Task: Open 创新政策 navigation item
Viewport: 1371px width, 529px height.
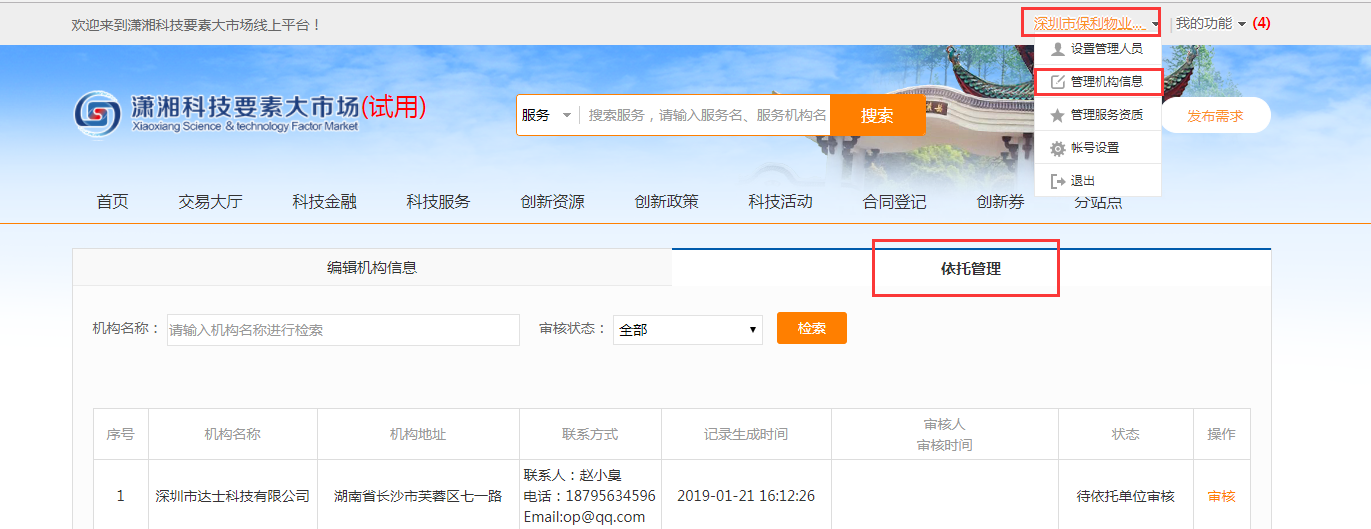Action: tap(667, 202)
